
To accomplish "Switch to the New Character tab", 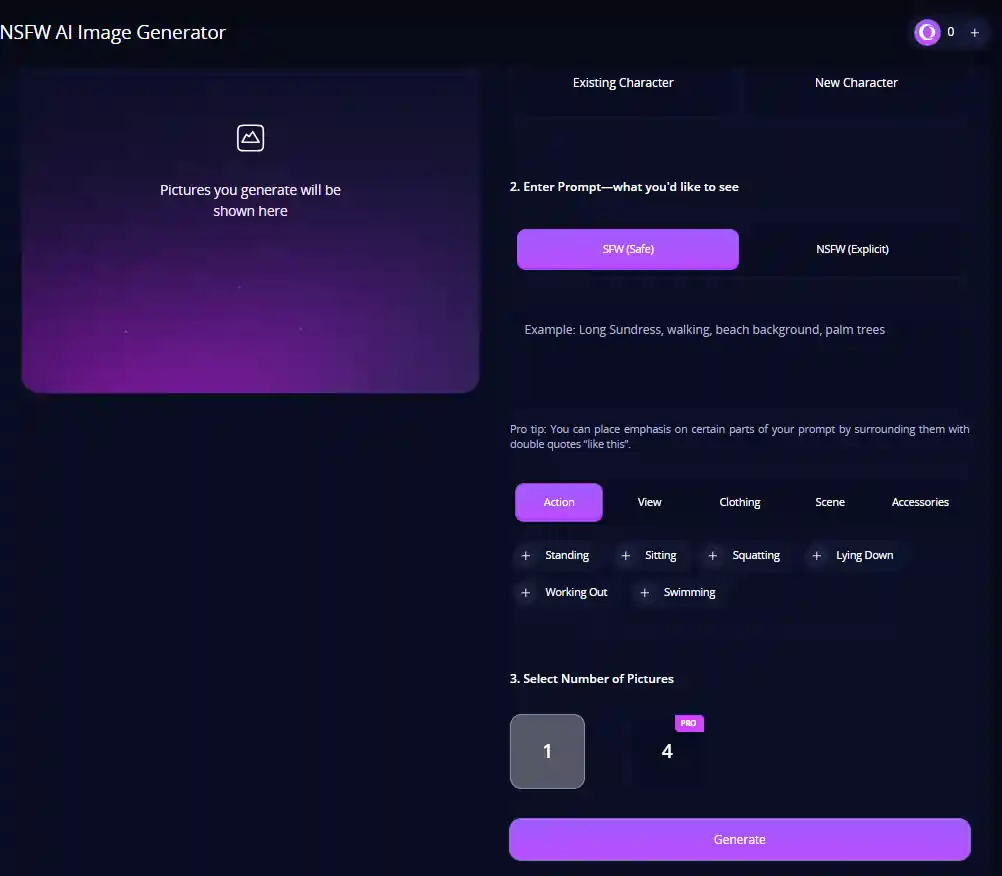I will 856,82.
